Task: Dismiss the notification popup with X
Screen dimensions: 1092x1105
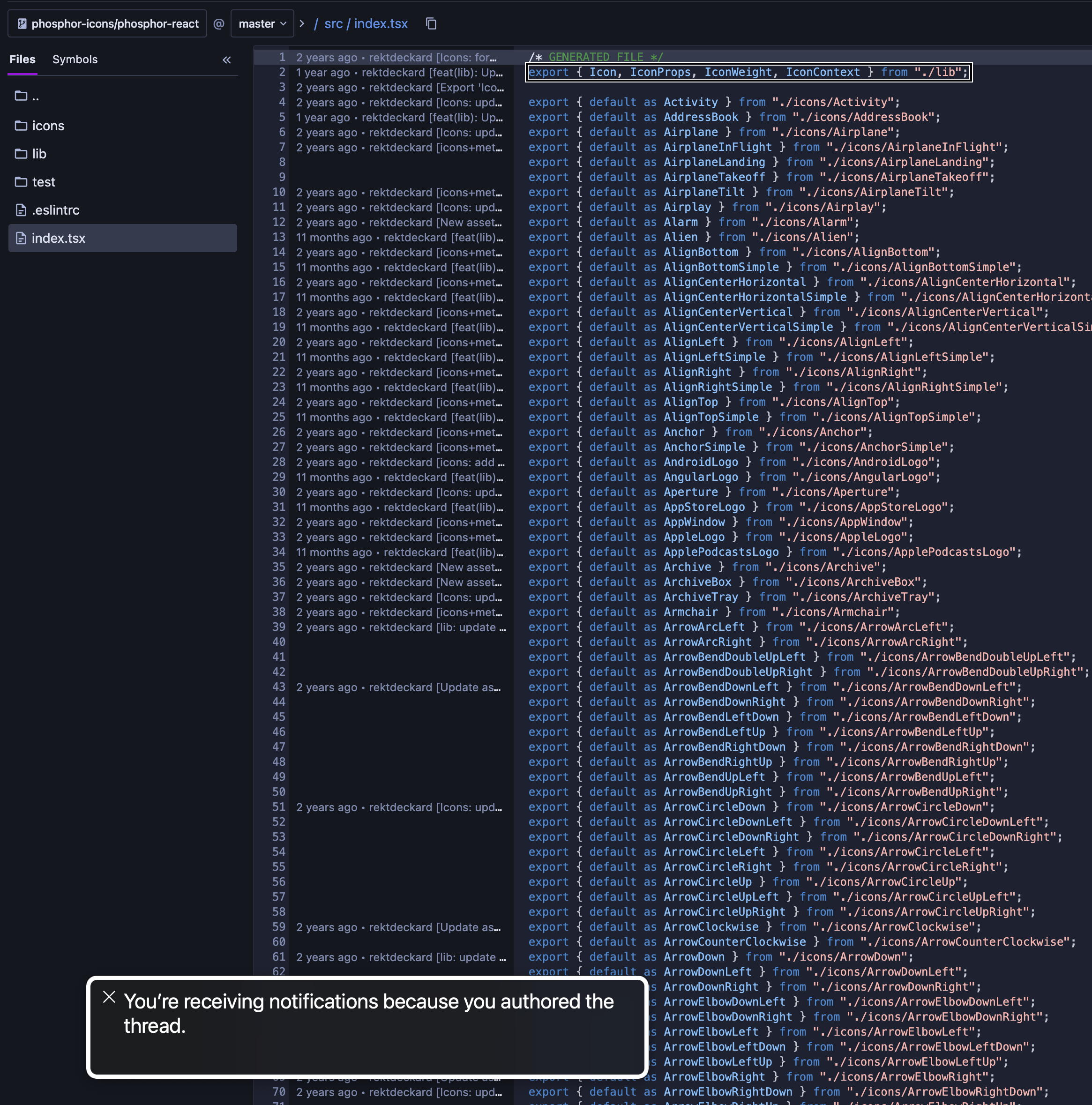Action: (x=109, y=997)
